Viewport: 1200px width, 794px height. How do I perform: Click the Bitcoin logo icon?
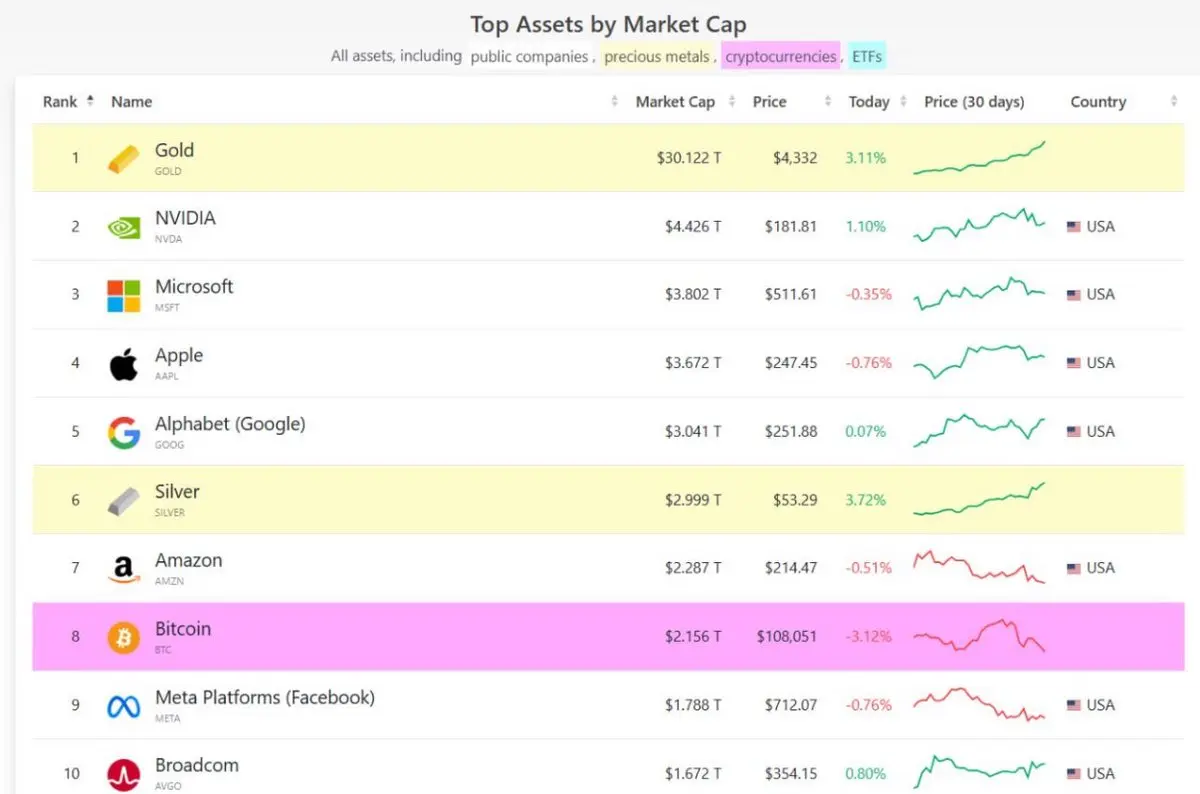click(124, 637)
